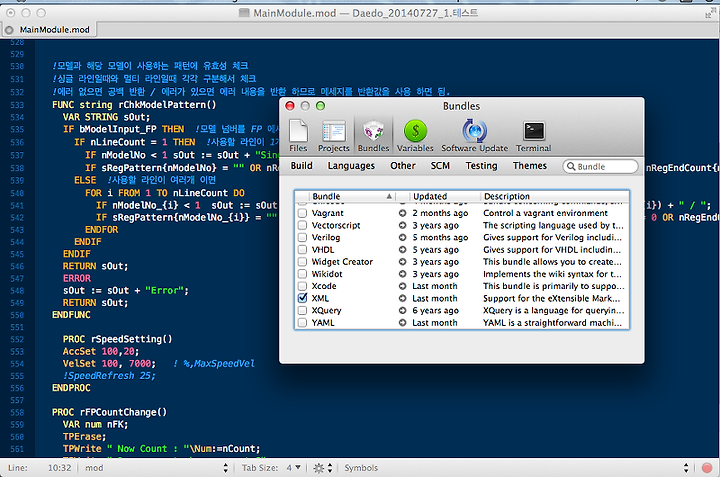Click the '6 years ago' updated cell for XQuery

435,310
